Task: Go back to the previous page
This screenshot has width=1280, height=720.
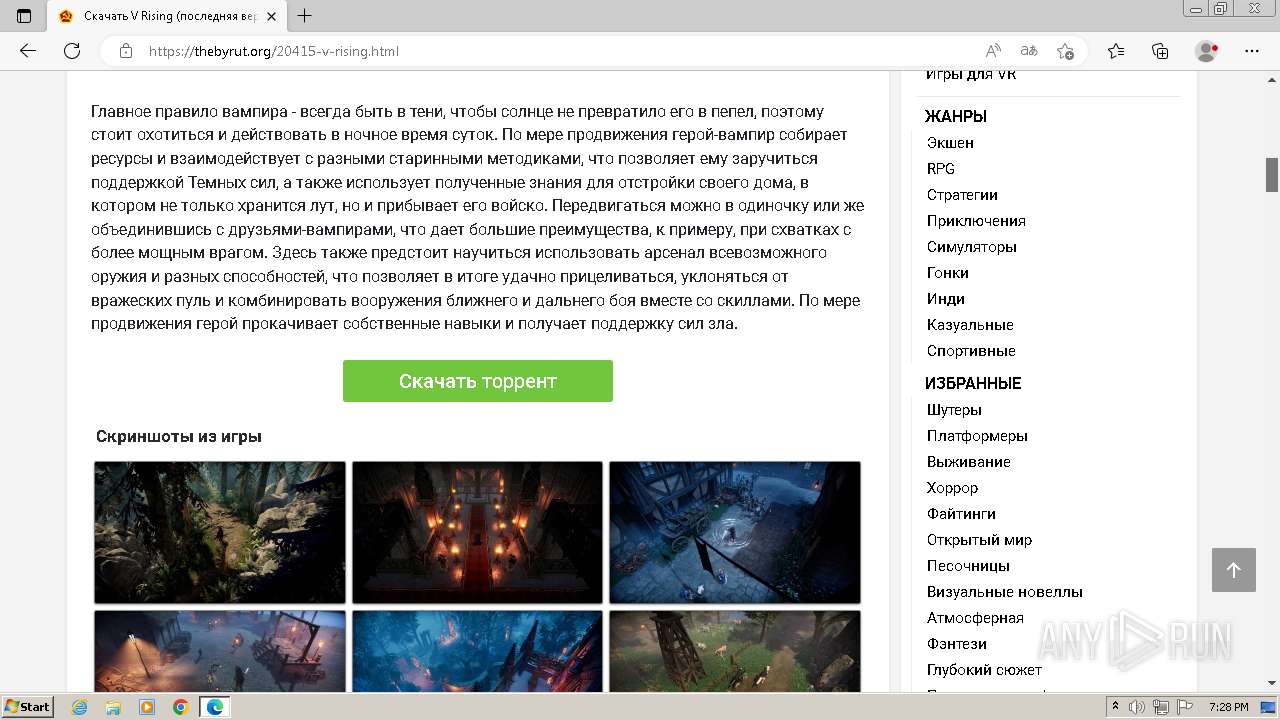Action: 28,51
